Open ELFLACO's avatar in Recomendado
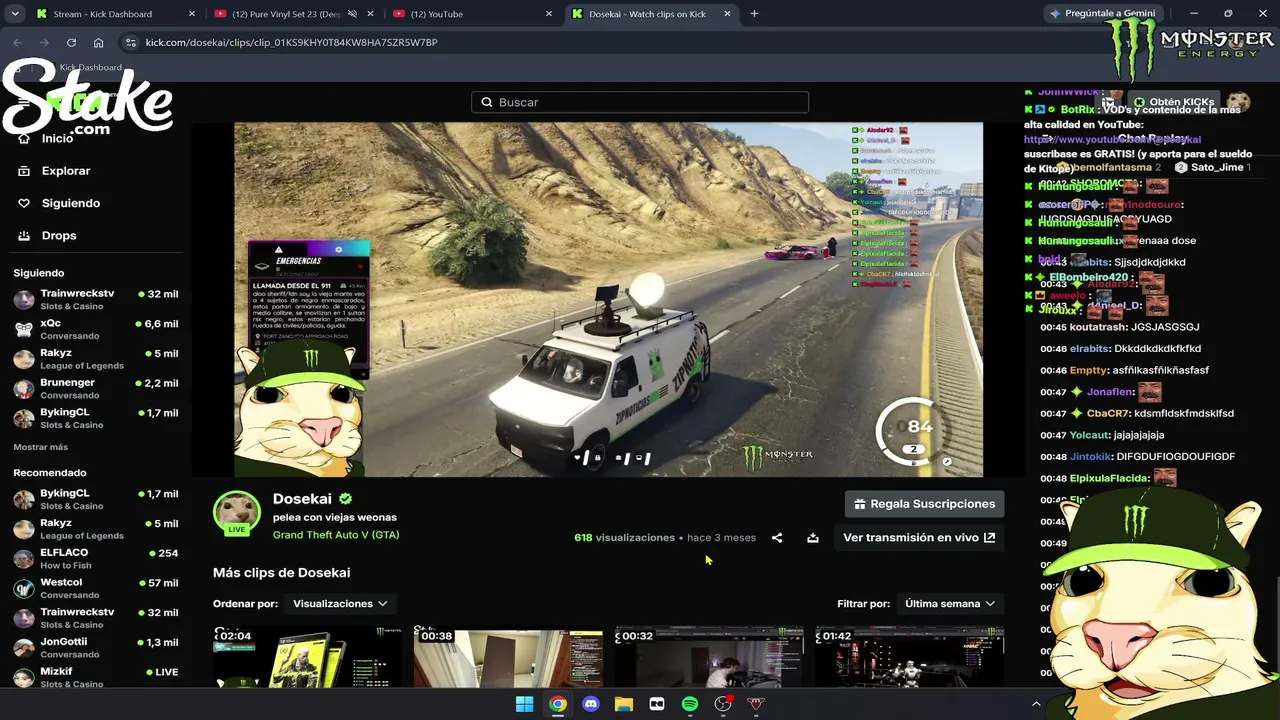Screen dimensions: 1280x720 click(x=24, y=559)
